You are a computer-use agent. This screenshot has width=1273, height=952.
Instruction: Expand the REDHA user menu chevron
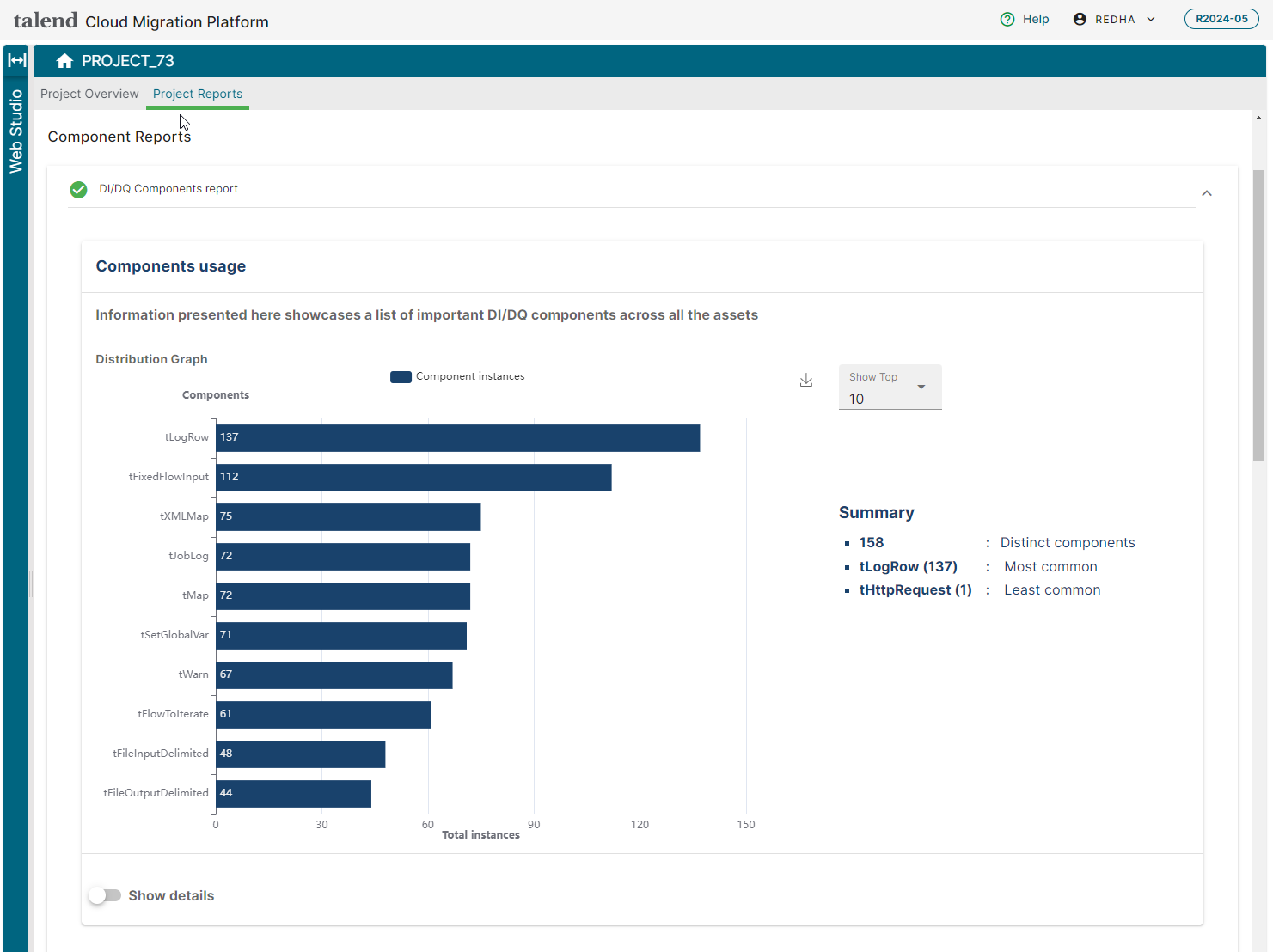(1151, 19)
